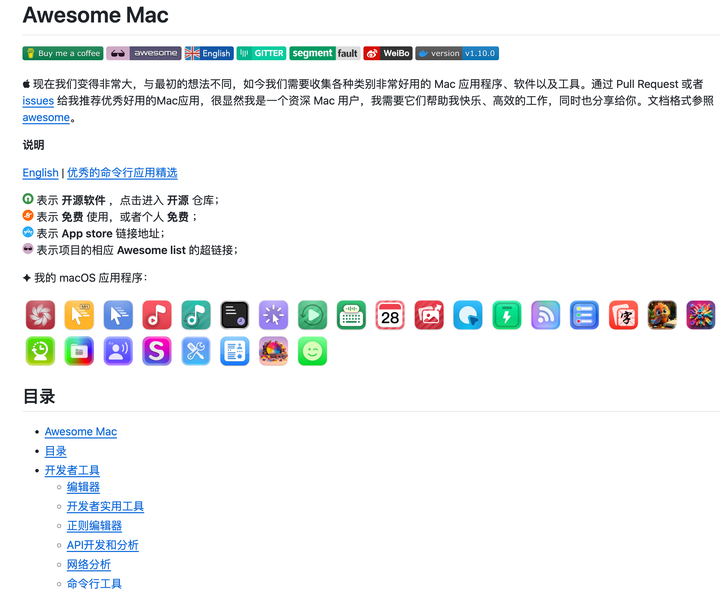Open the blue cursor with lines app icon
Image resolution: width=720 pixels, height=589 pixels.
[x=118, y=315]
